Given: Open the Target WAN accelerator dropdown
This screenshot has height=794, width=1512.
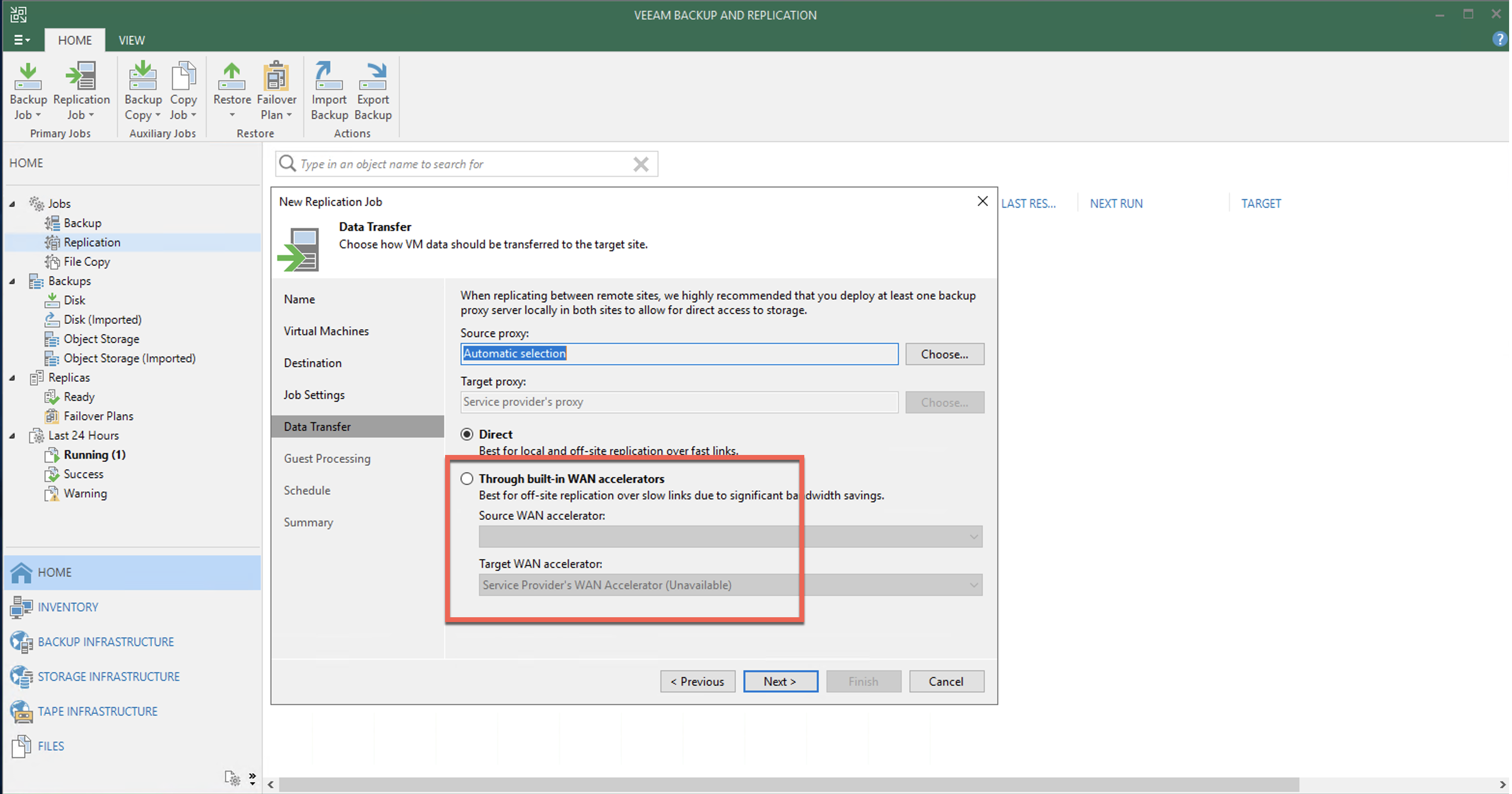Looking at the screenshot, I should [973, 585].
